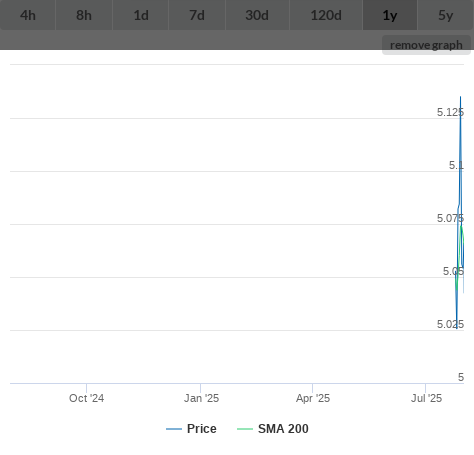Click the remove graph button
This screenshot has width=474, height=455.
click(x=426, y=45)
